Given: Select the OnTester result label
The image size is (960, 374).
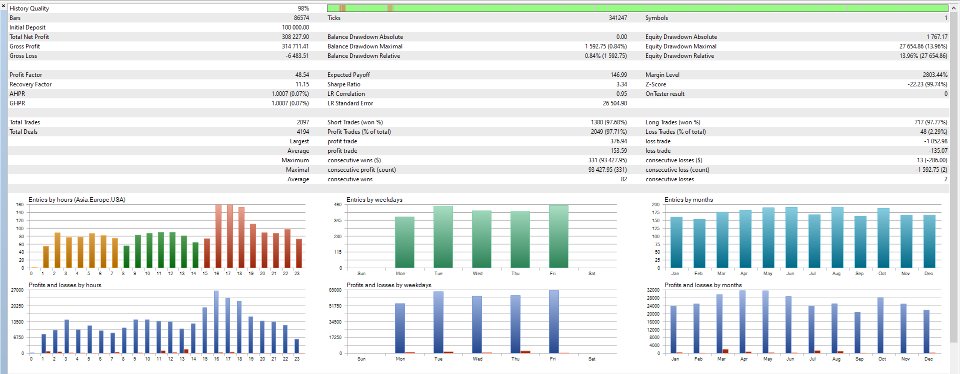Looking at the screenshot, I should [666, 94].
